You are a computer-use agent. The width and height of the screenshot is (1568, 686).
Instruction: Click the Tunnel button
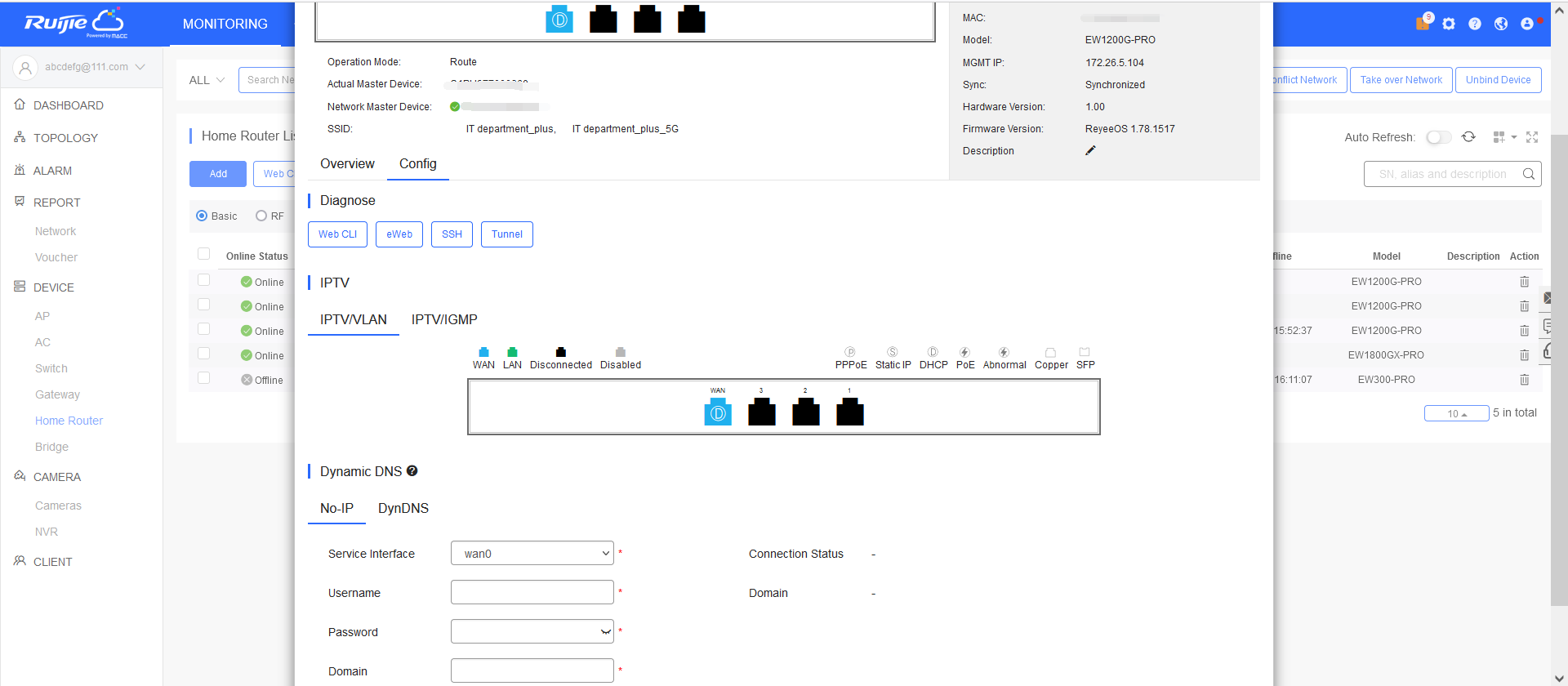point(507,234)
